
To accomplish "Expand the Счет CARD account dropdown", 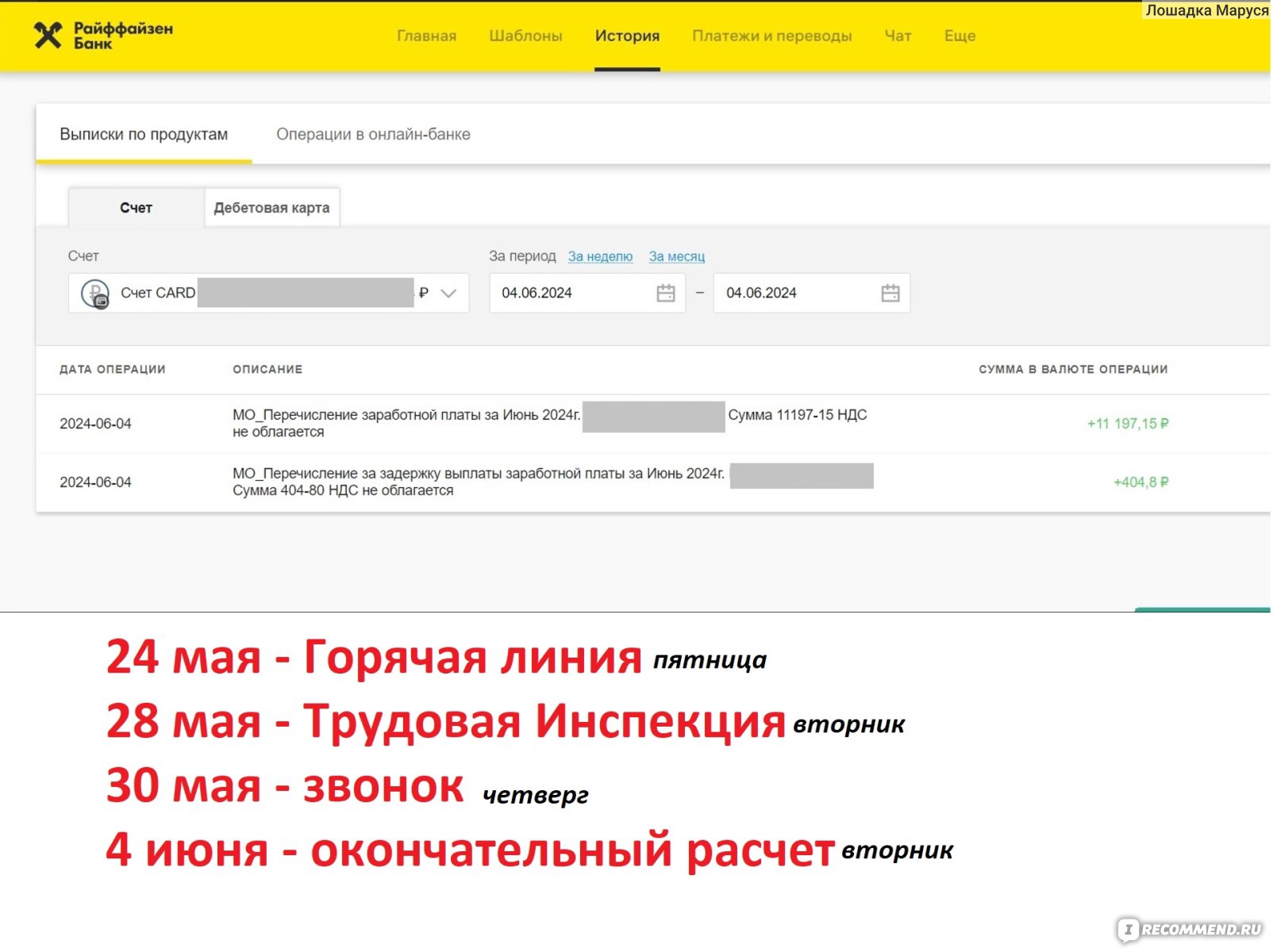I will click(448, 294).
